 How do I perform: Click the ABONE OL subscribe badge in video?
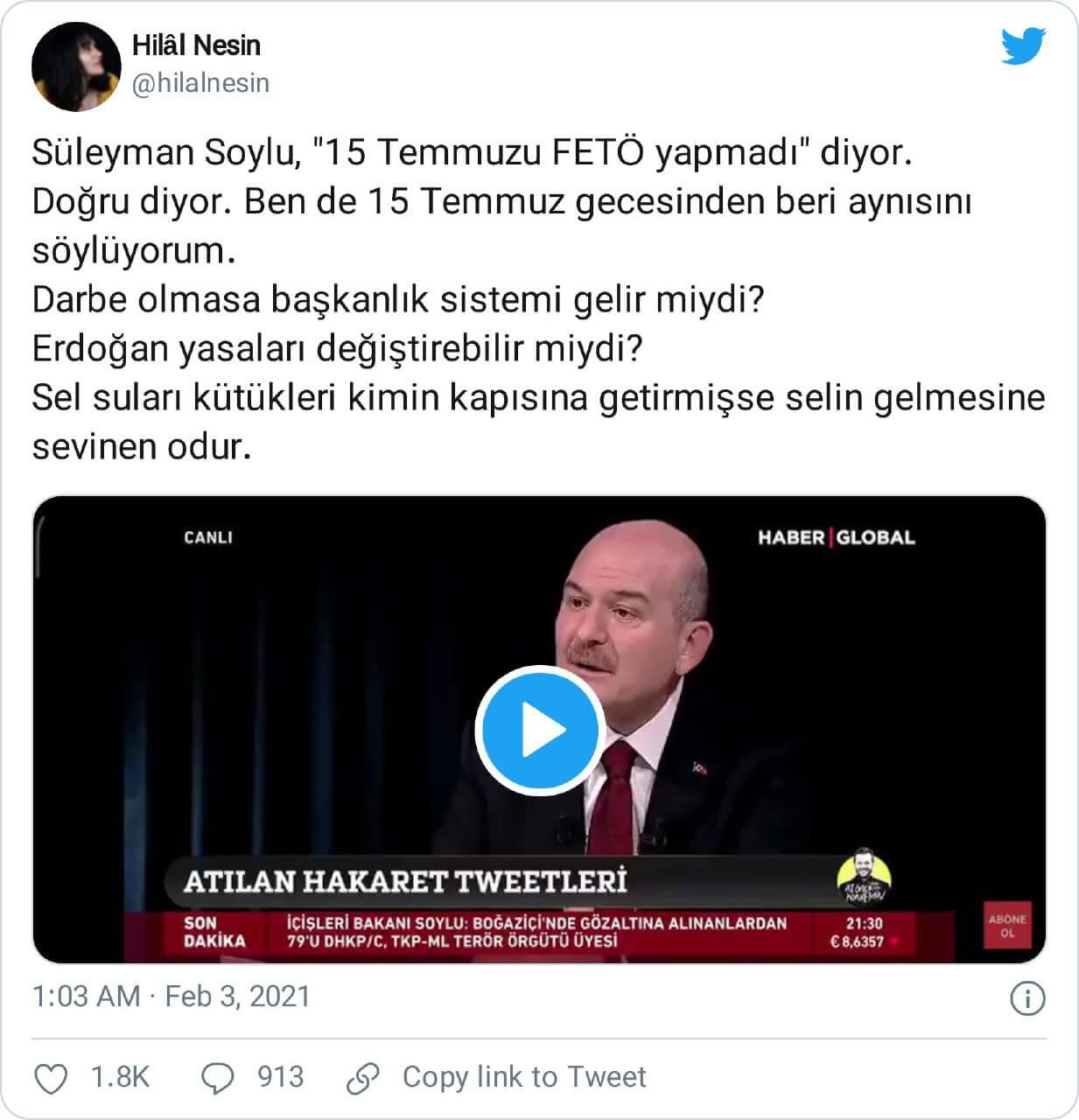tap(1007, 926)
